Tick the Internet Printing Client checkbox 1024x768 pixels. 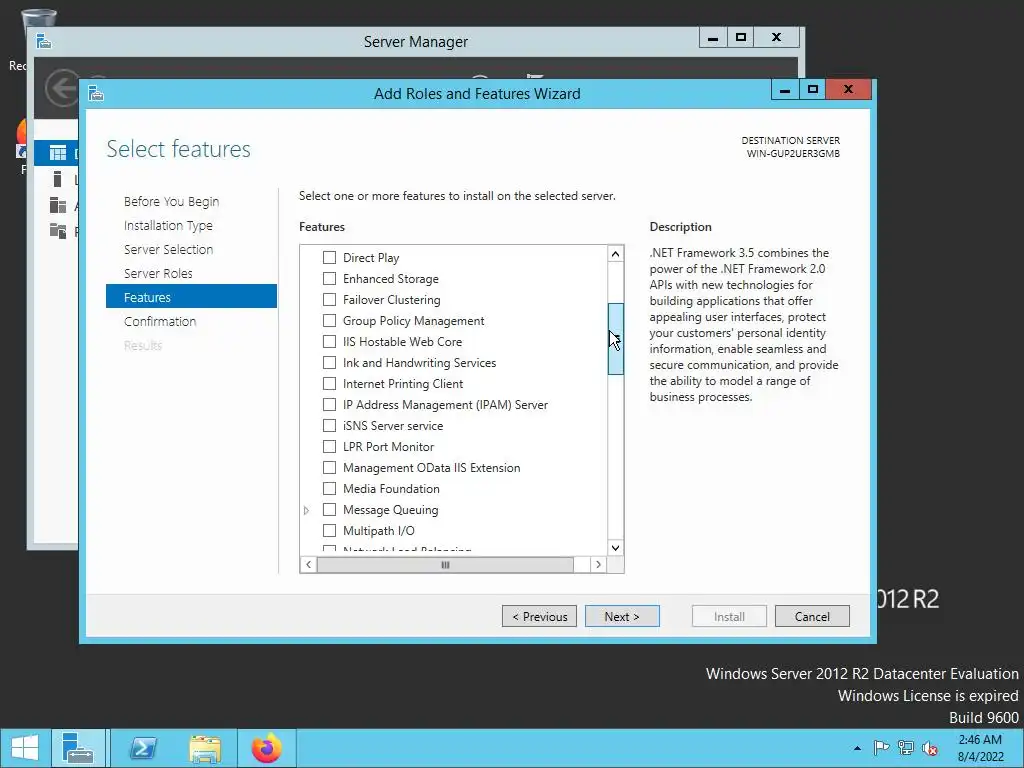(x=329, y=383)
